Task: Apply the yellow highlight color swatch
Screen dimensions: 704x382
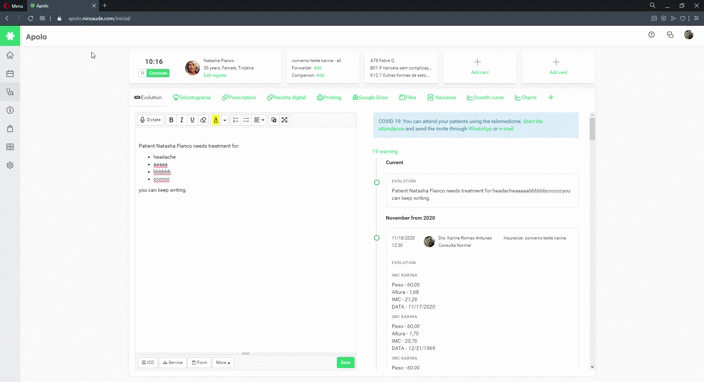Action: coord(216,120)
